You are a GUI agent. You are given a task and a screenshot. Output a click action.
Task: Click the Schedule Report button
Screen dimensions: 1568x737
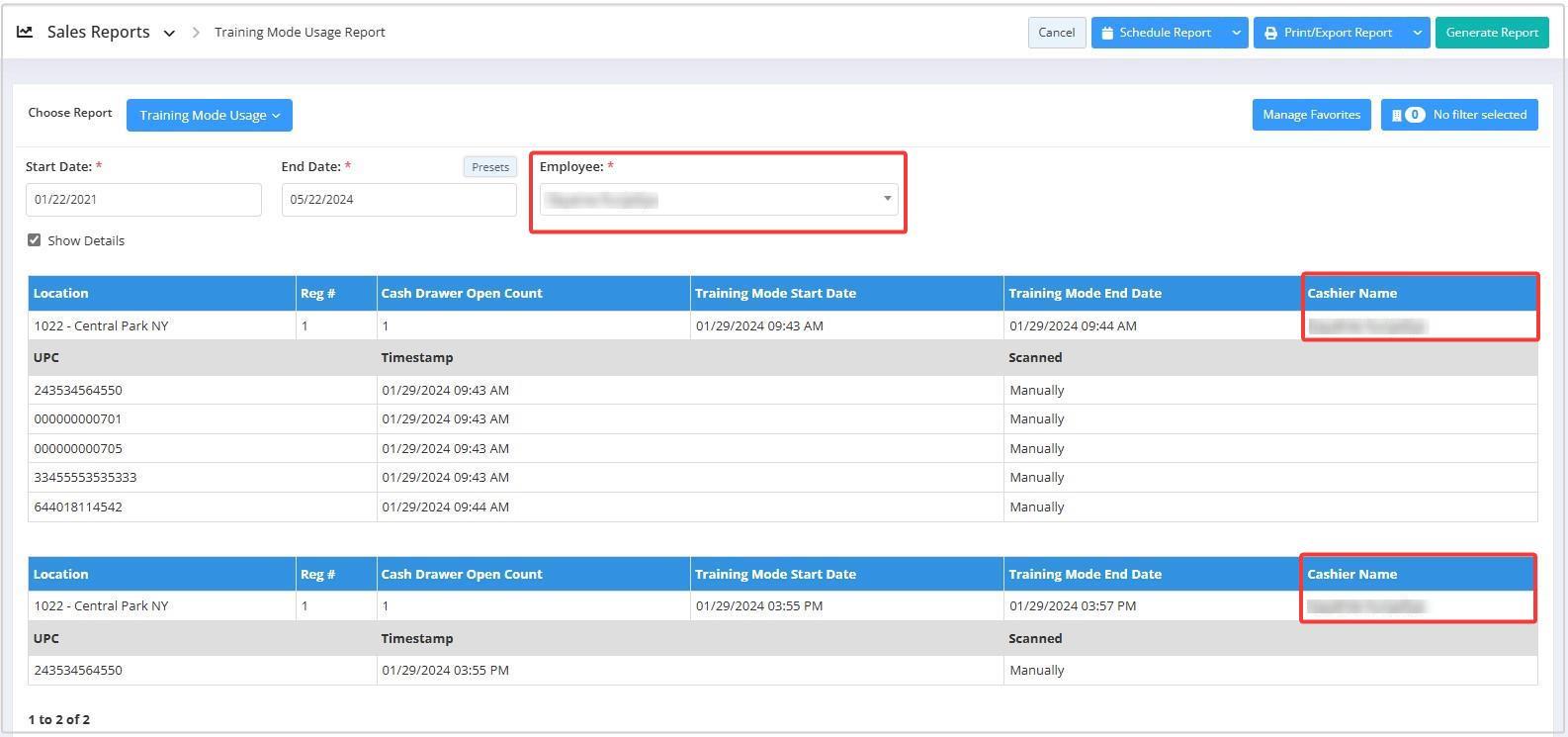pyautogui.click(x=1158, y=33)
